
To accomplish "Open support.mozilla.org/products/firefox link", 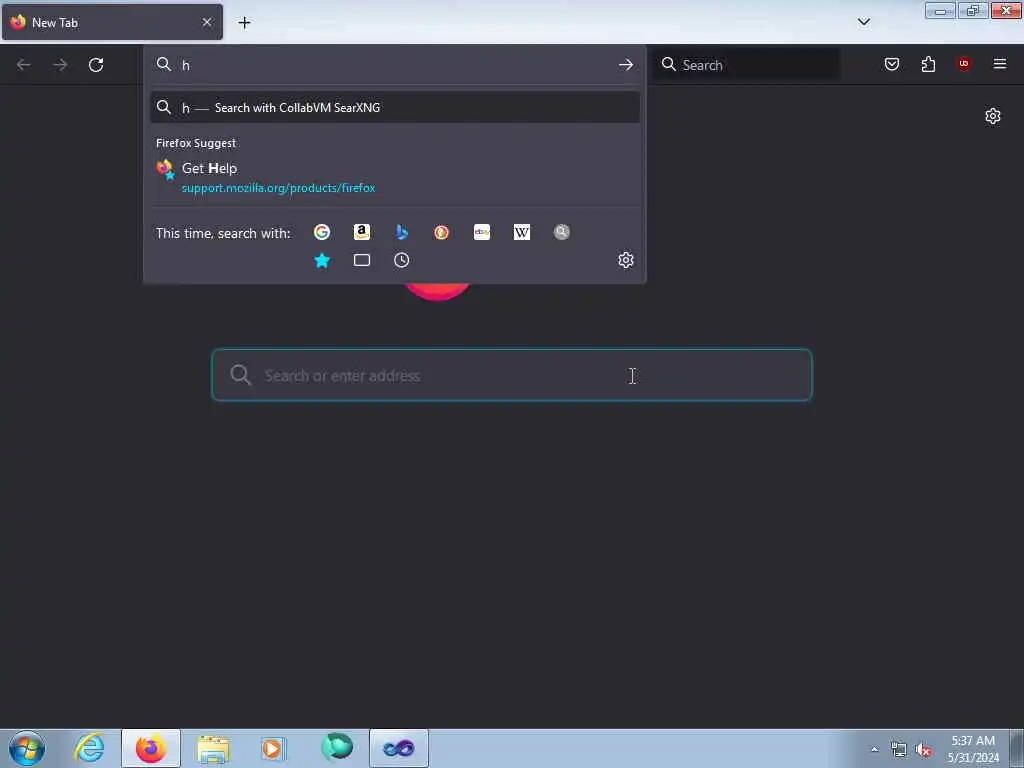I will tap(278, 188).
